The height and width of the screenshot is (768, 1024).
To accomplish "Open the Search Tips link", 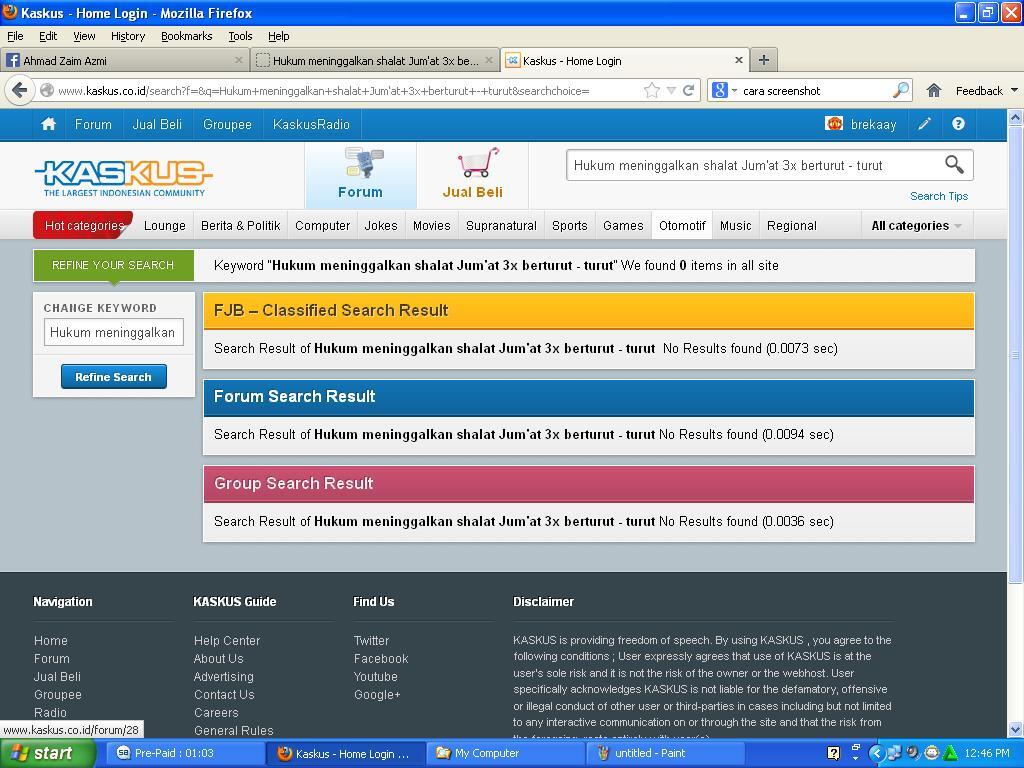I will [x=939, y=196].
